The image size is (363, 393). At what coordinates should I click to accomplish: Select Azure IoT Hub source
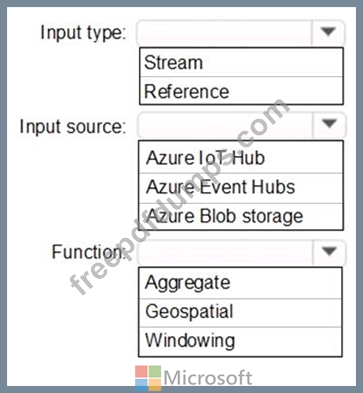tap(241, 158)
